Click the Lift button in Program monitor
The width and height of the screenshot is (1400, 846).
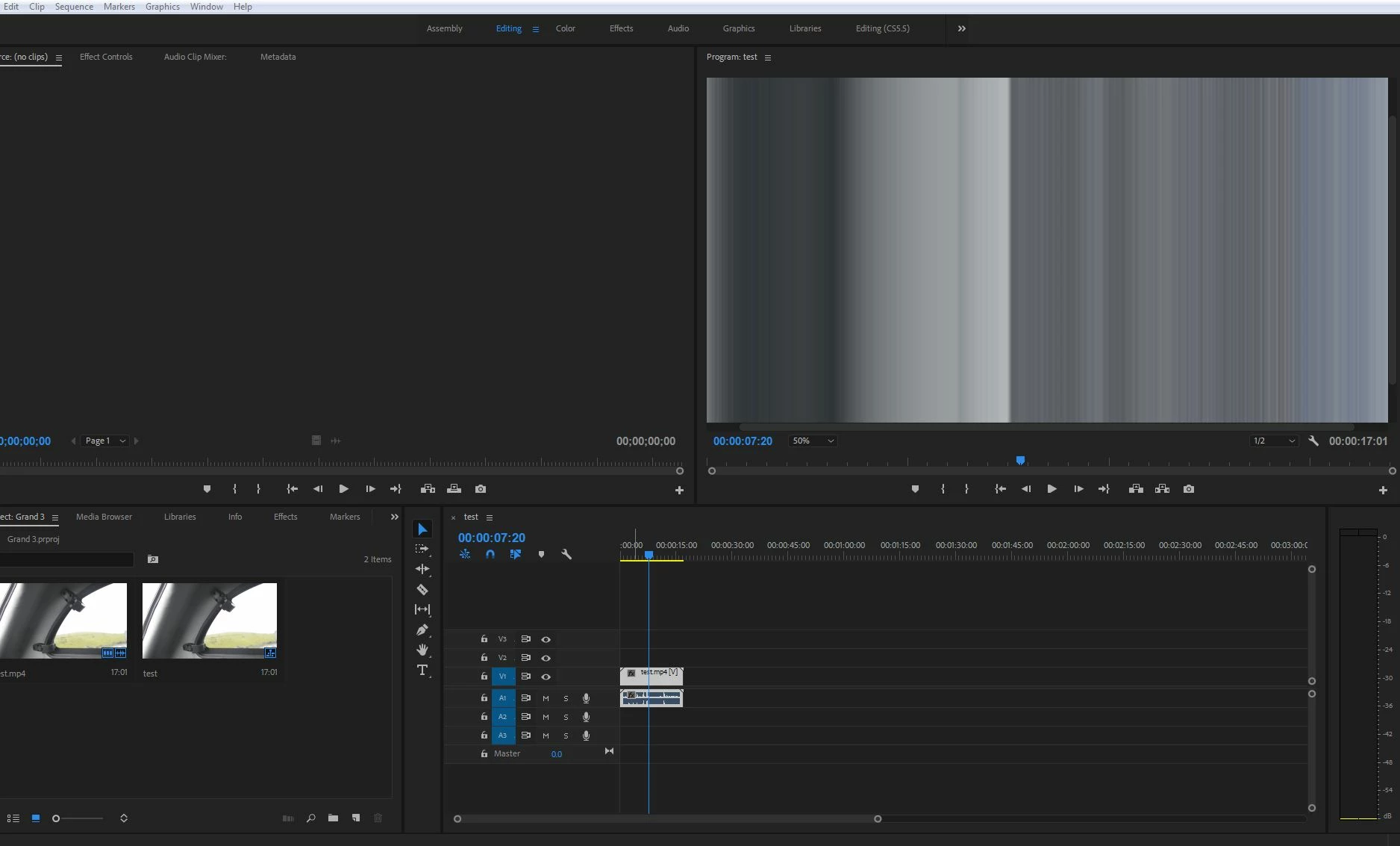tap(1136, 489)
